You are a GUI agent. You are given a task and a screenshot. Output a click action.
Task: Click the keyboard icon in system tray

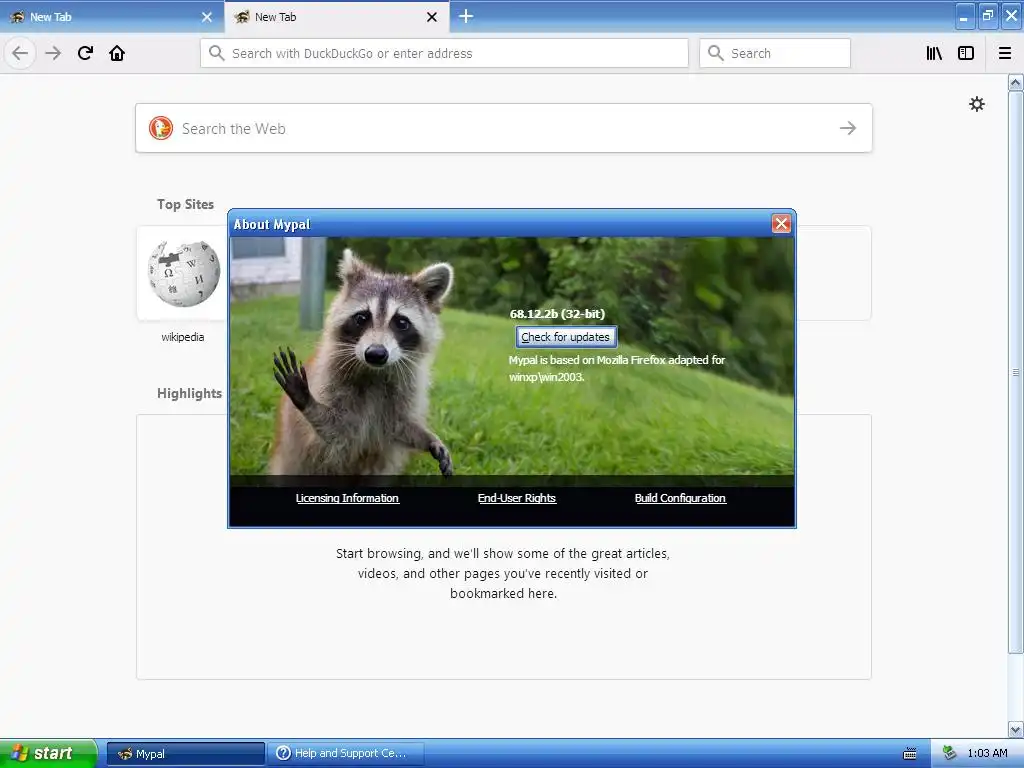(x=910, y=754)
